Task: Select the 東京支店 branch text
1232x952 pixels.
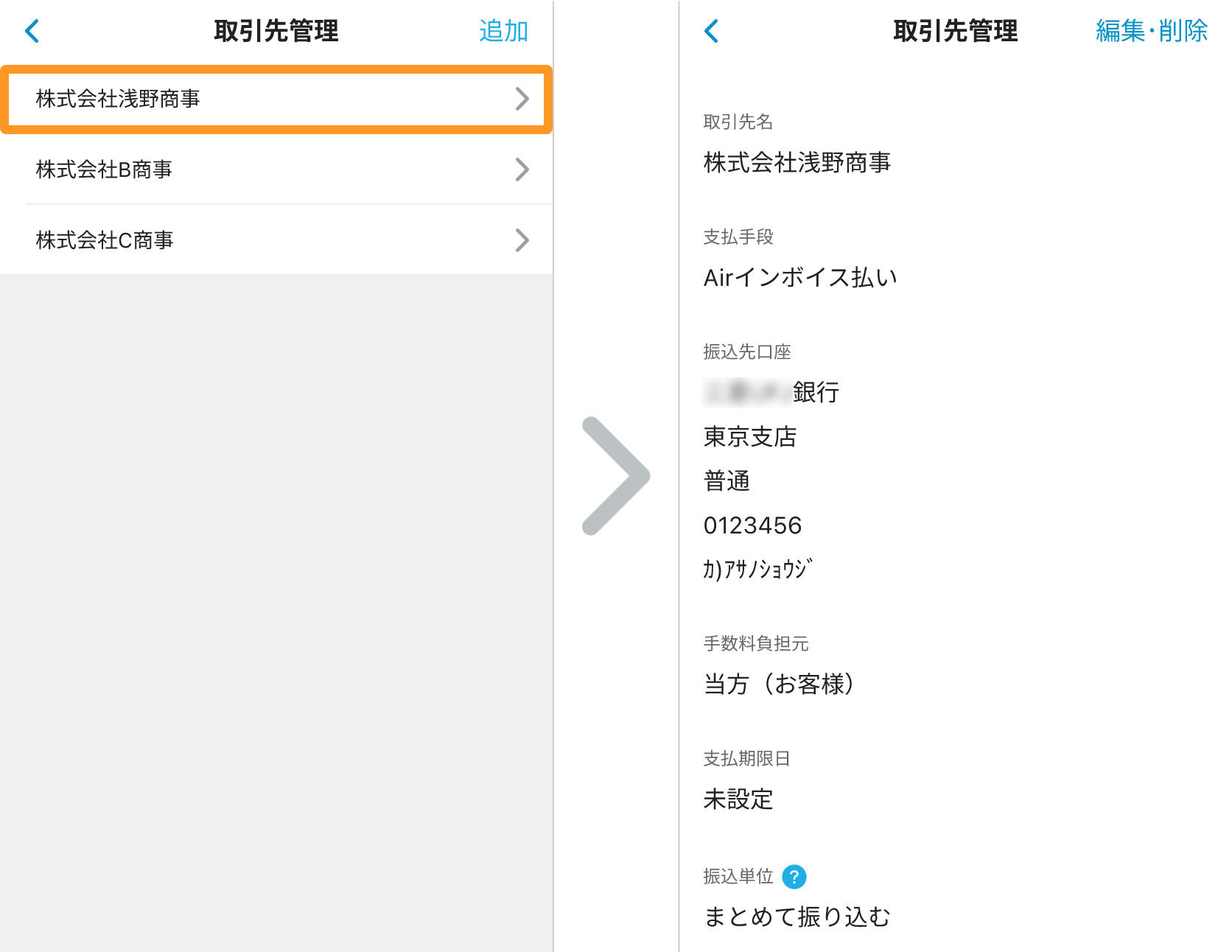Action: pos(750,437)
